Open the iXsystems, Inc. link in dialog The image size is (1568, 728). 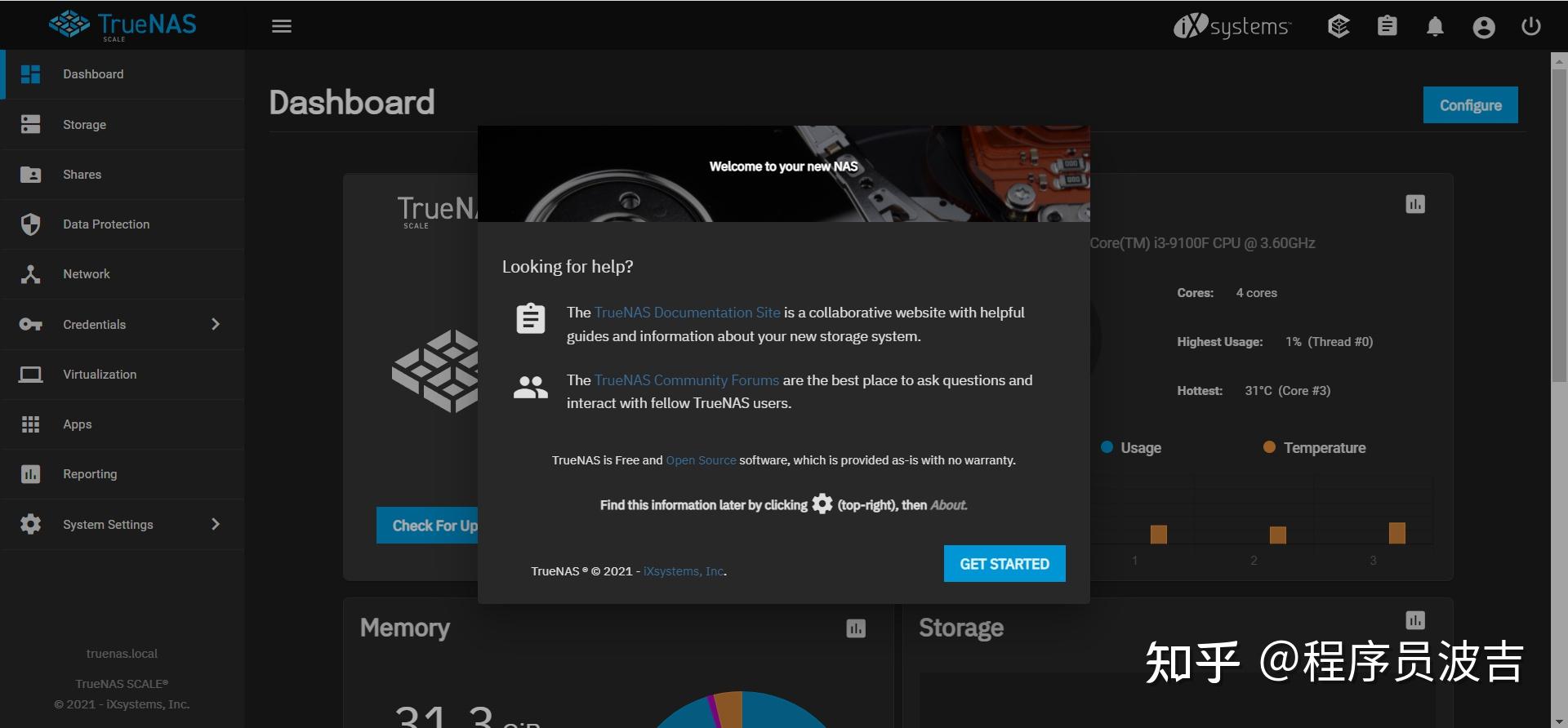tap(684, 571)
